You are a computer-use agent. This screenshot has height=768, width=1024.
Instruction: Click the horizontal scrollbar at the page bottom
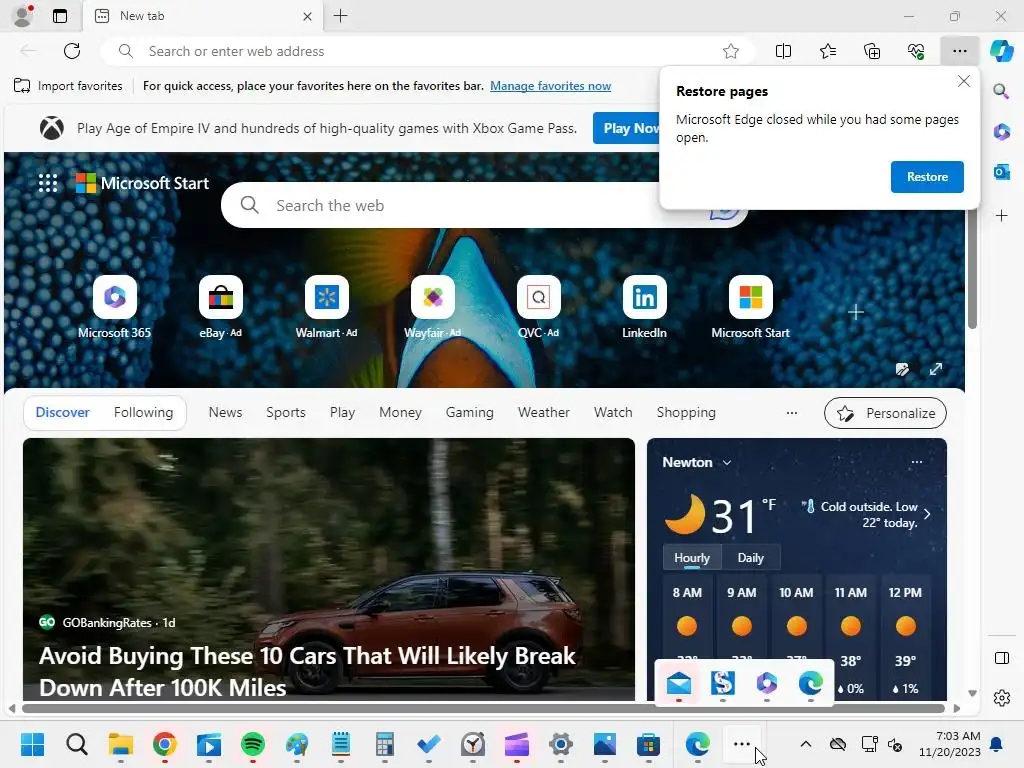[483, 708]
